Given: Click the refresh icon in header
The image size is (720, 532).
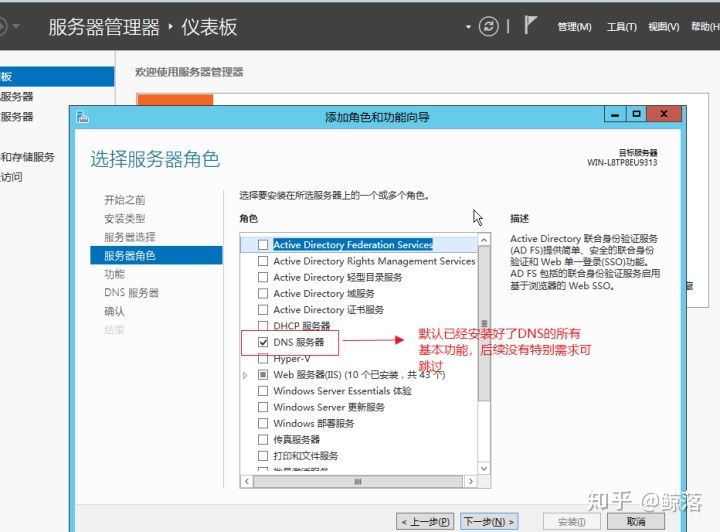Looking at the screenshot, I should pyautogui.click(x=488, y=26).
